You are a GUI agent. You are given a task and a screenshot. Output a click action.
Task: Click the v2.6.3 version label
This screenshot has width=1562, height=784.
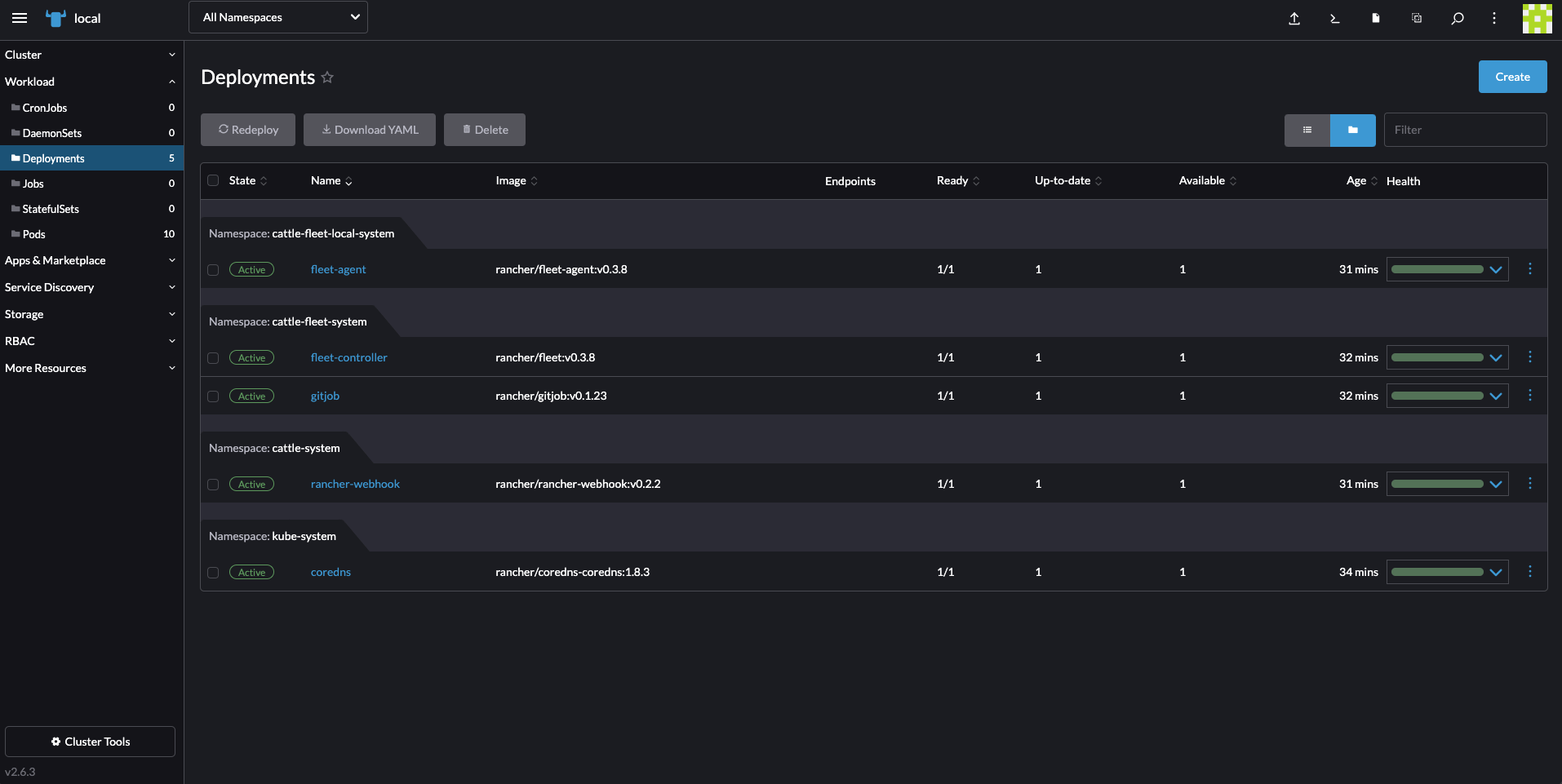click(20, 772)
